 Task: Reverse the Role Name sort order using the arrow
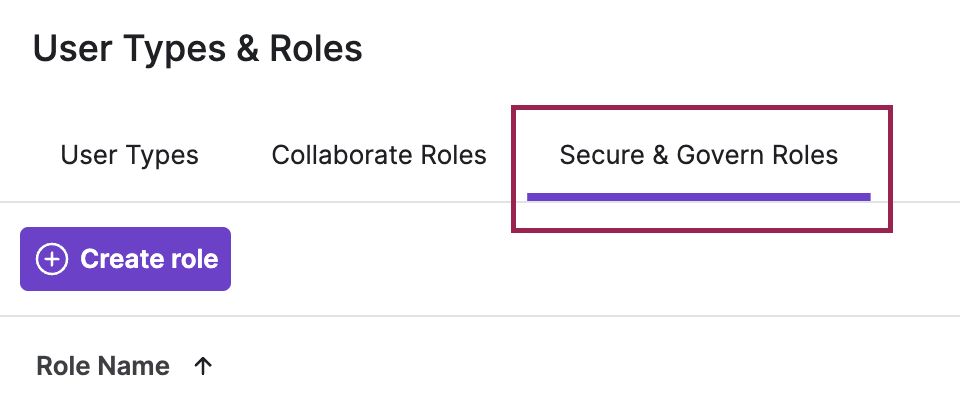(203, 366)
